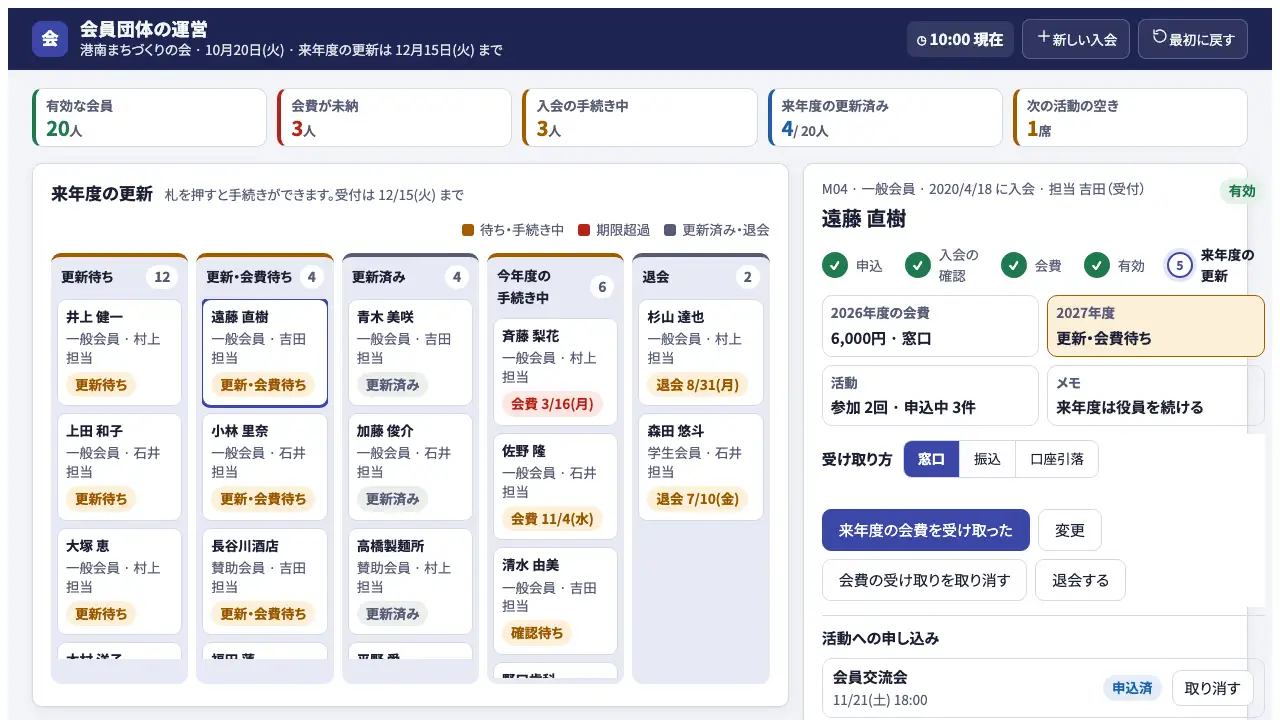Select the 青木 美咲 member card
Screen dimensions: 1280x720
point(410,353)
